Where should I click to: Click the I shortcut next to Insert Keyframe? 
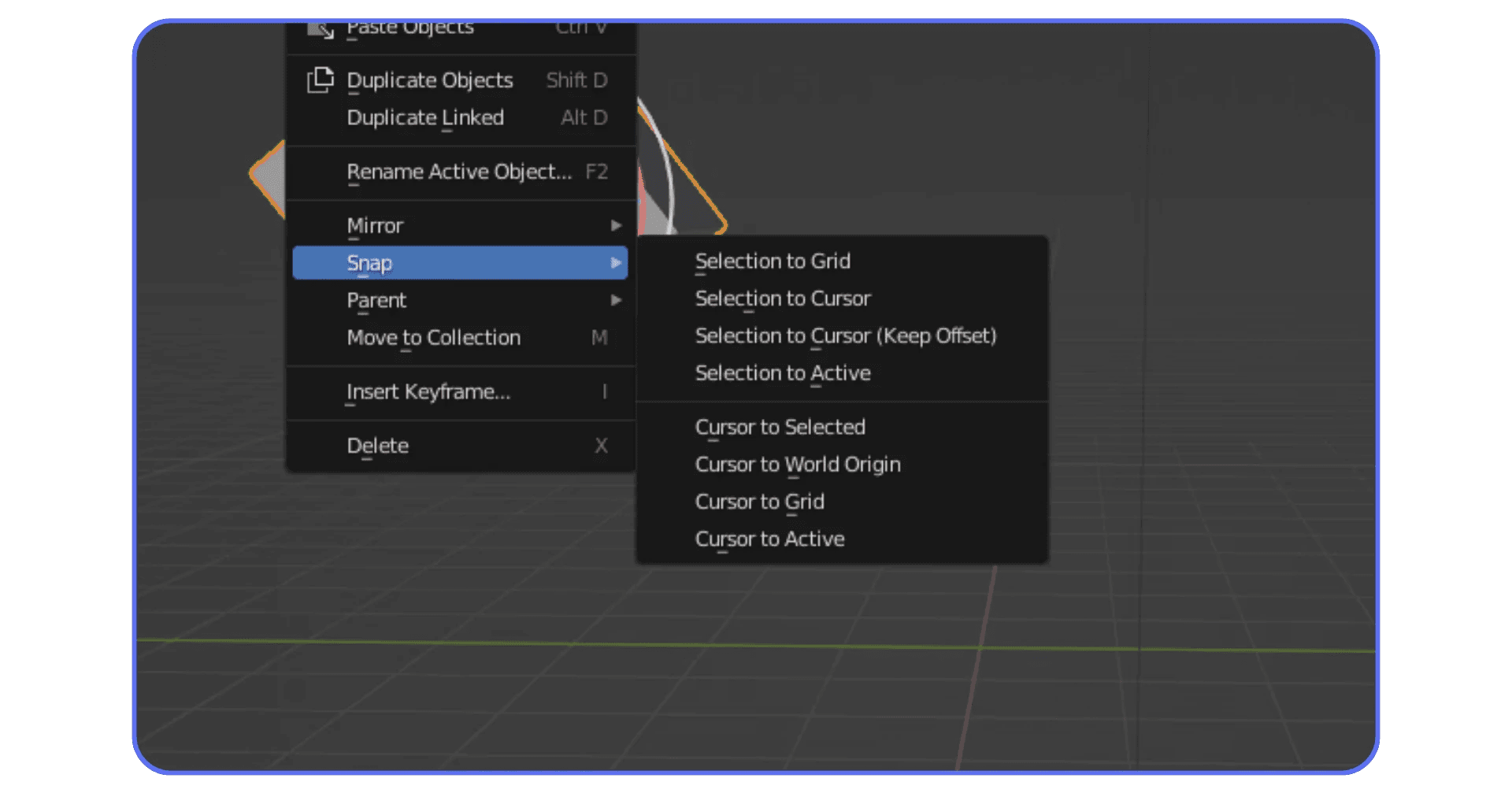click(x=604, y=392)
